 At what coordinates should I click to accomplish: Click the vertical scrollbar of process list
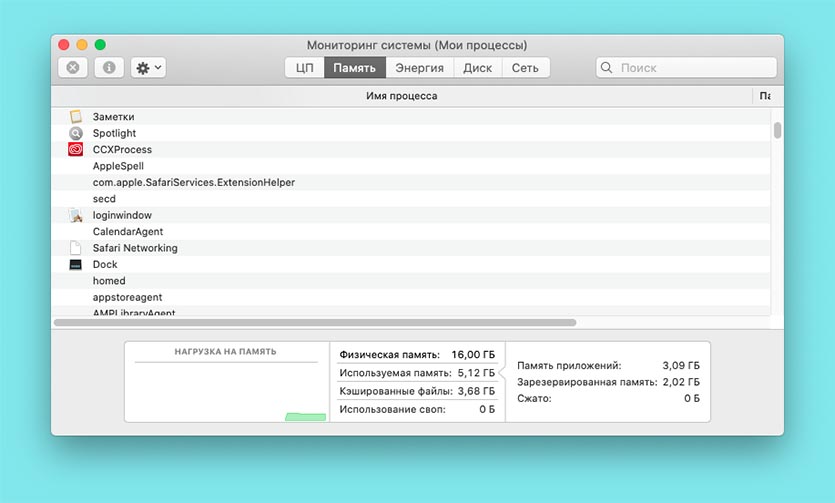pyautogui.click(x=777, y=130)
